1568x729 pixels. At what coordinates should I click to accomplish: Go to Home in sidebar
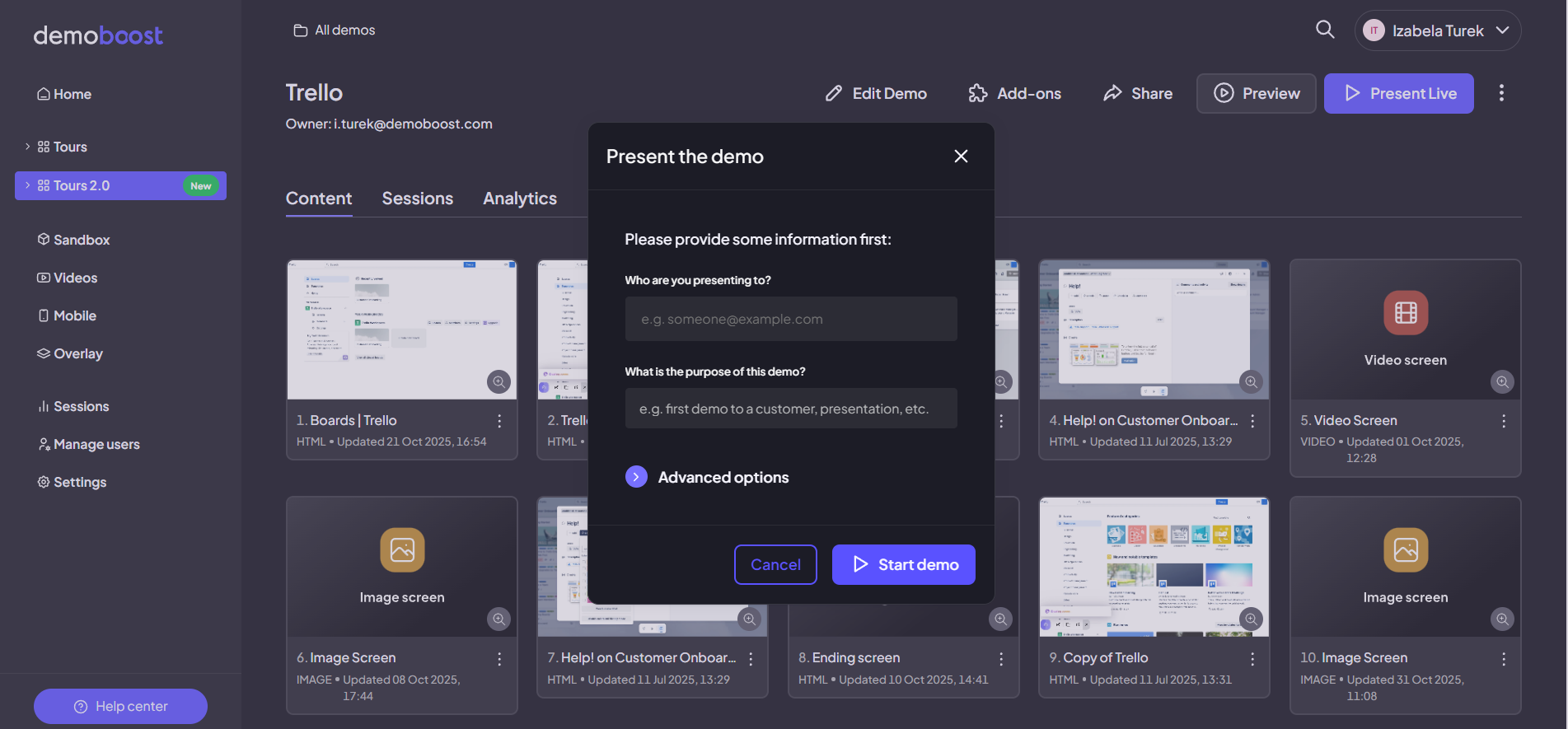pos(64,94)
